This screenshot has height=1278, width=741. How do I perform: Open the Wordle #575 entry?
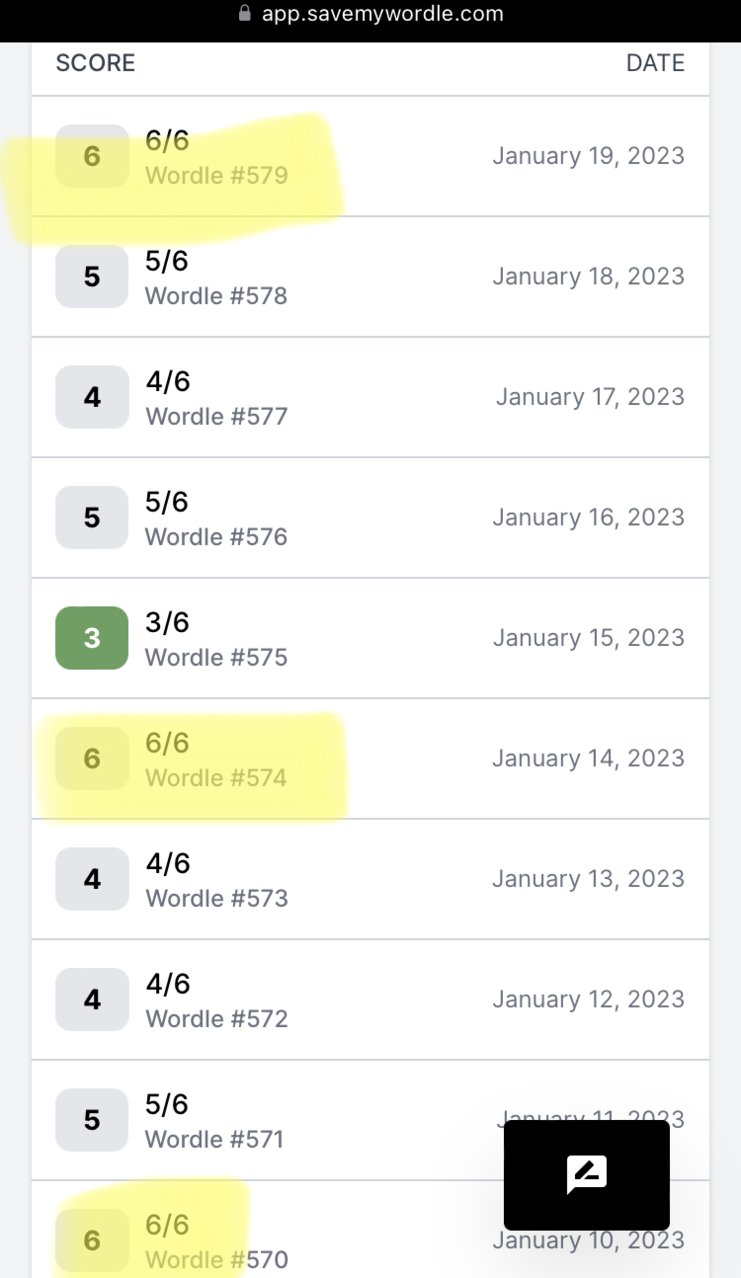coord(370,638)
